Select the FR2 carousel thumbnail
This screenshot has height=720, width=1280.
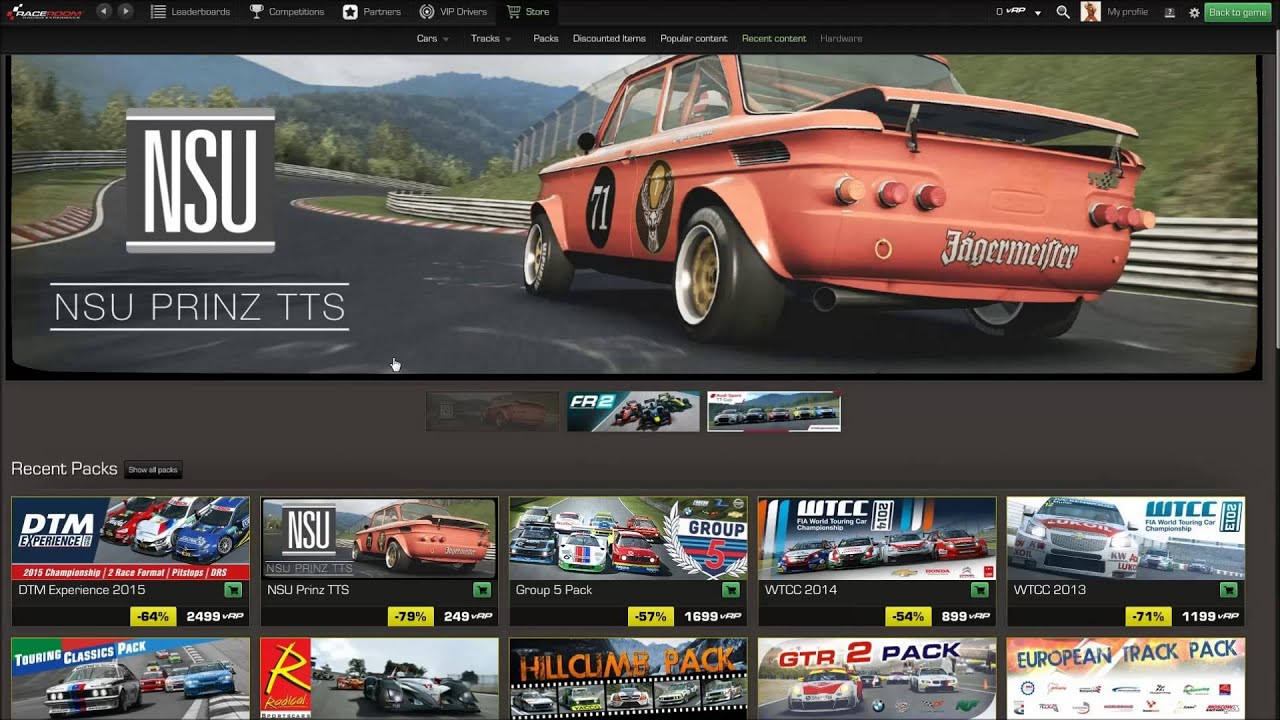point(633,411)
